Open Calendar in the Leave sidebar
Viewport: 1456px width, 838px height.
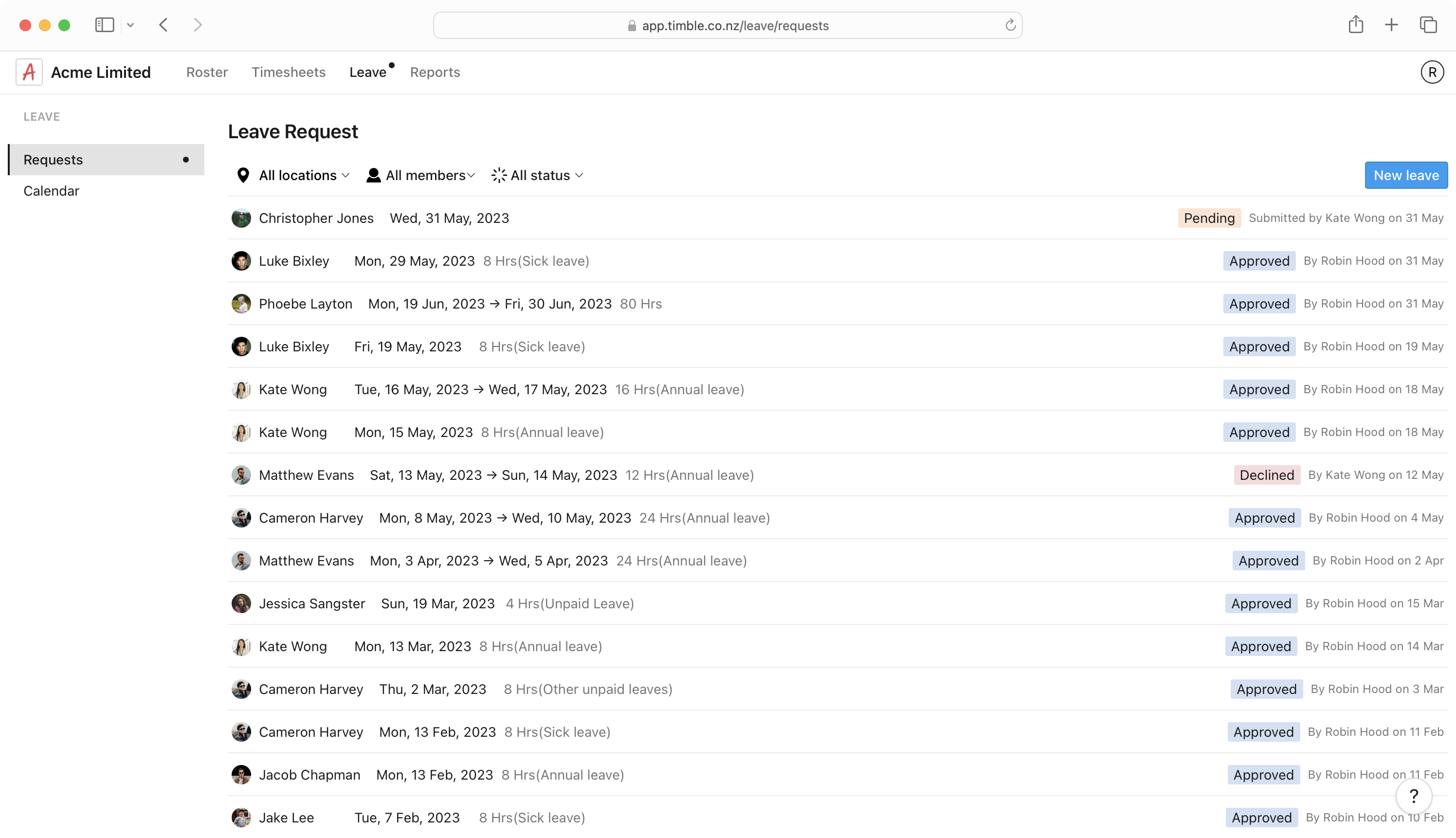[51, 190]
